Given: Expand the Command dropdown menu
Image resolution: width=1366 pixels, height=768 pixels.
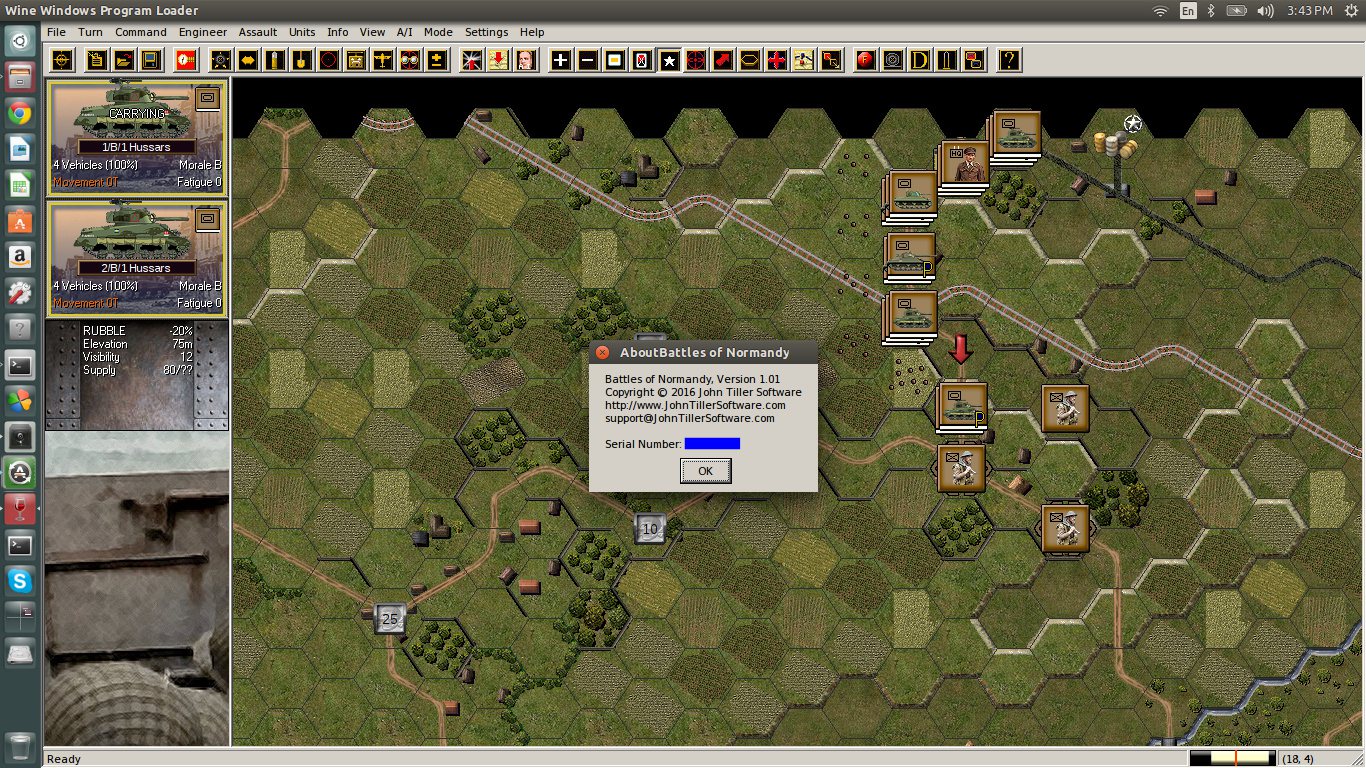Looking at the screenshot, I should click(141, 32).
